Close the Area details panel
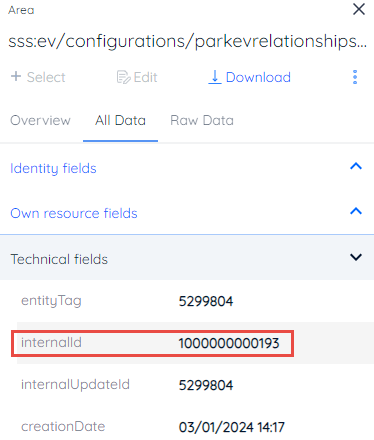Screen dimensions: 374x440 359,9
